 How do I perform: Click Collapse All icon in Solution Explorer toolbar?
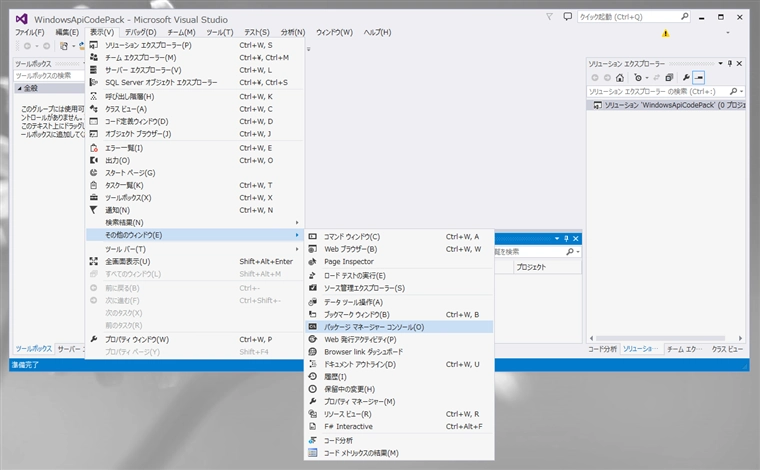click(x=669, y=78)
